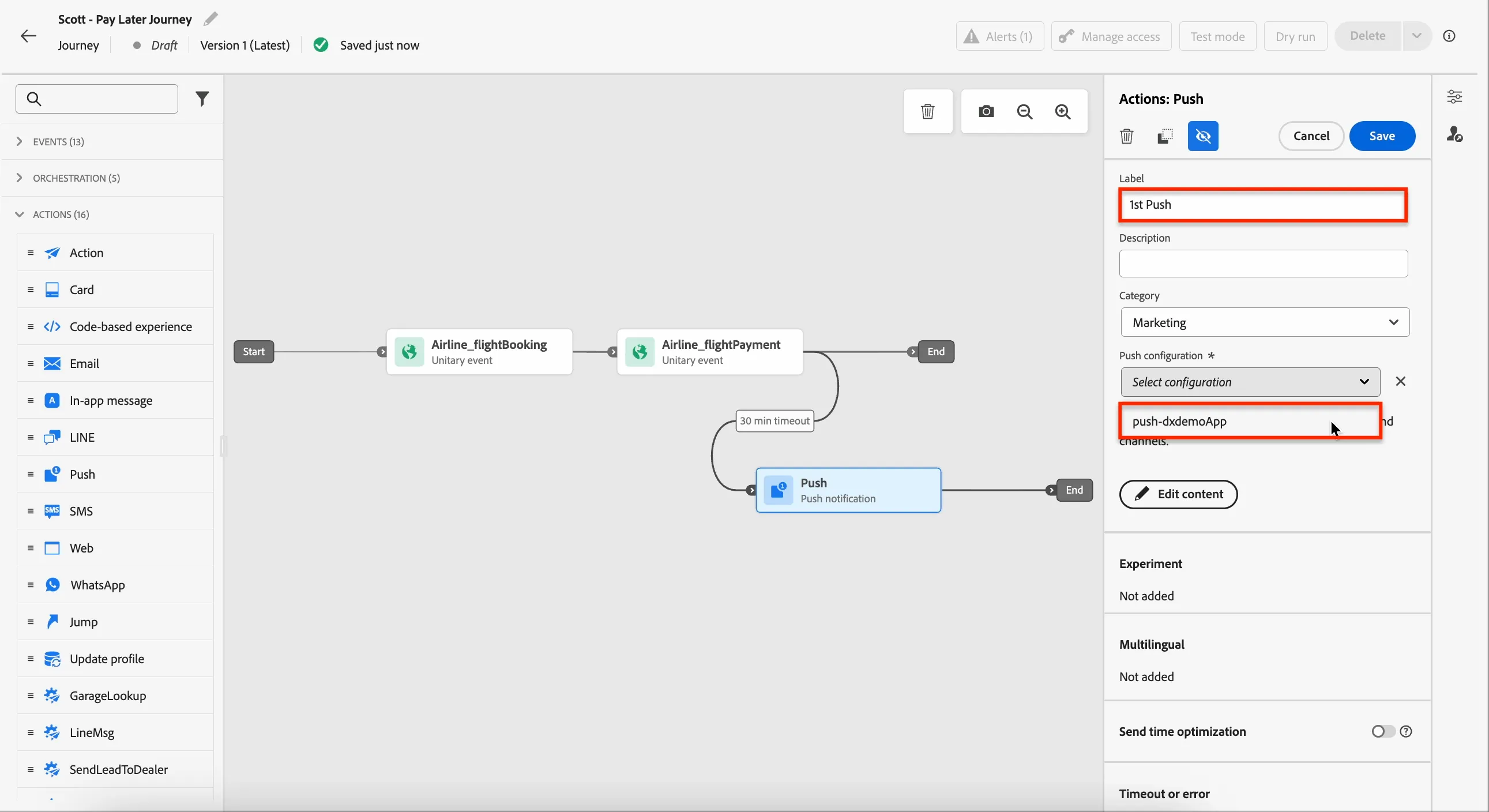
Task: Select the Push notification node on canvas
Action: click(848, 490)
